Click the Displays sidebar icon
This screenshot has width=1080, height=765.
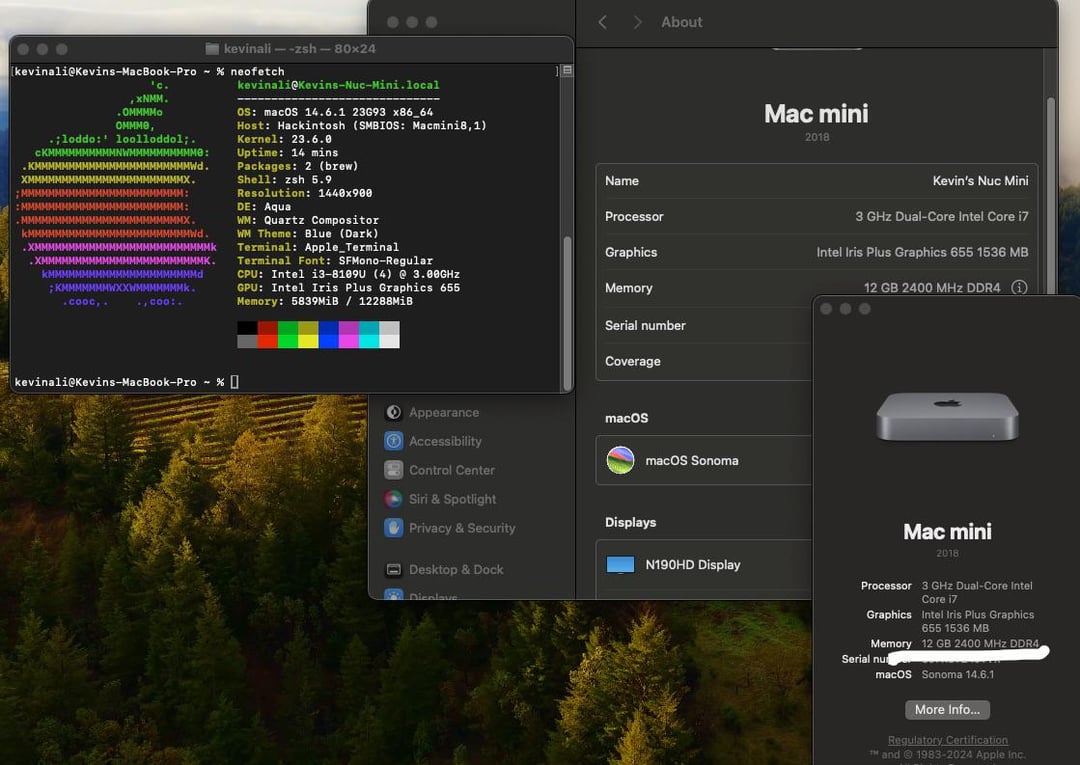[x=394, y=595]
